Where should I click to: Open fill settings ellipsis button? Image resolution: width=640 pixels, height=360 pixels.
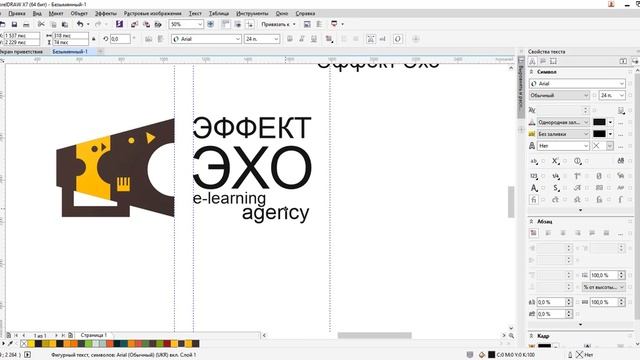pos(620,122)
